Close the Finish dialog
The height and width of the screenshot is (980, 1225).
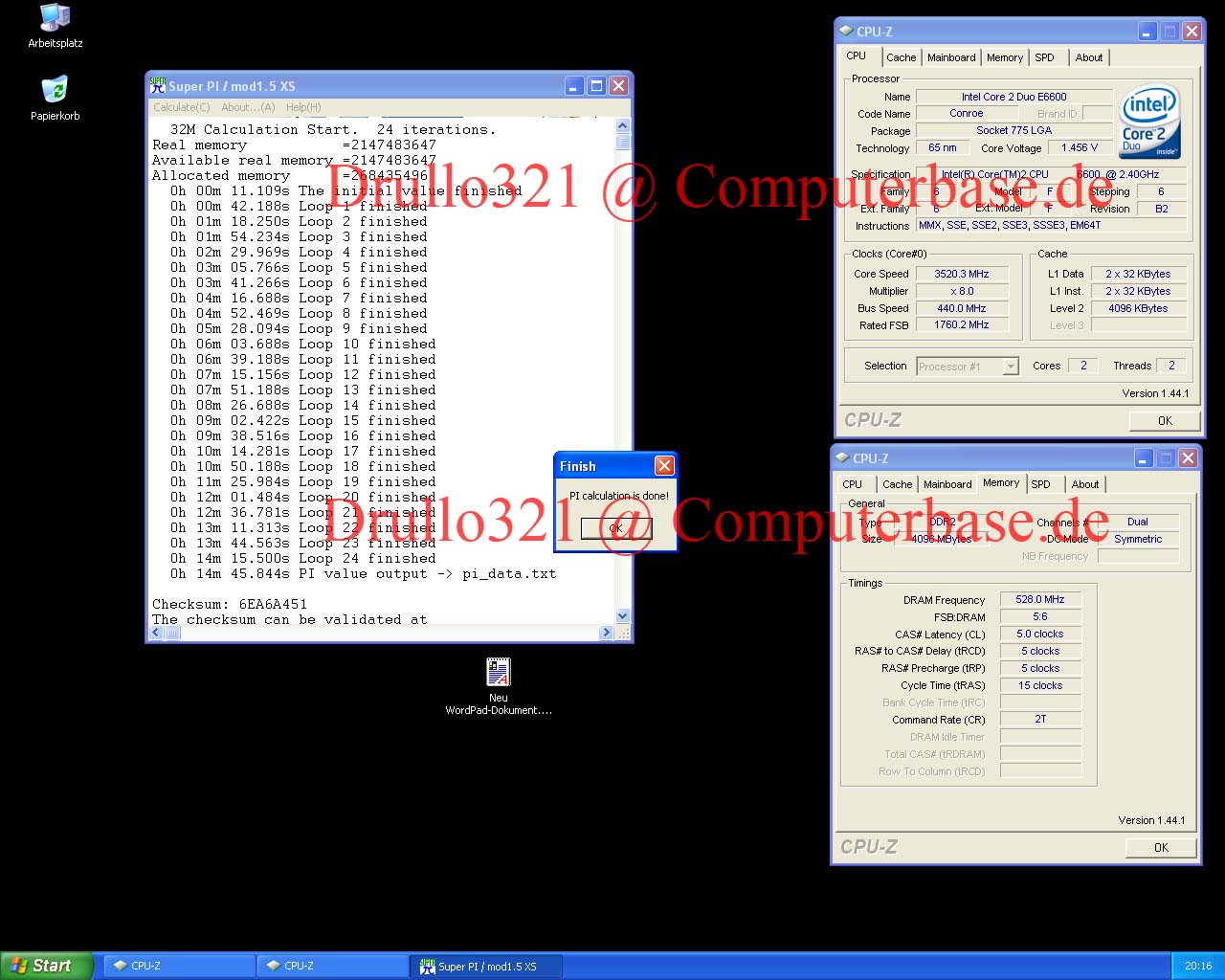pyautogui.click(x=664, y=466)
